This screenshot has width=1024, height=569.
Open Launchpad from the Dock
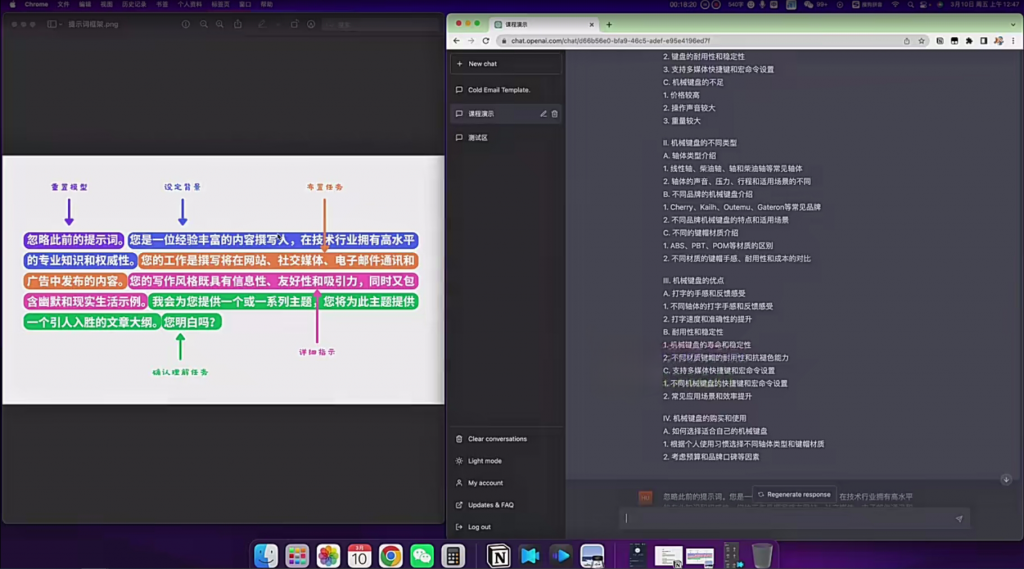pos(297,556)
